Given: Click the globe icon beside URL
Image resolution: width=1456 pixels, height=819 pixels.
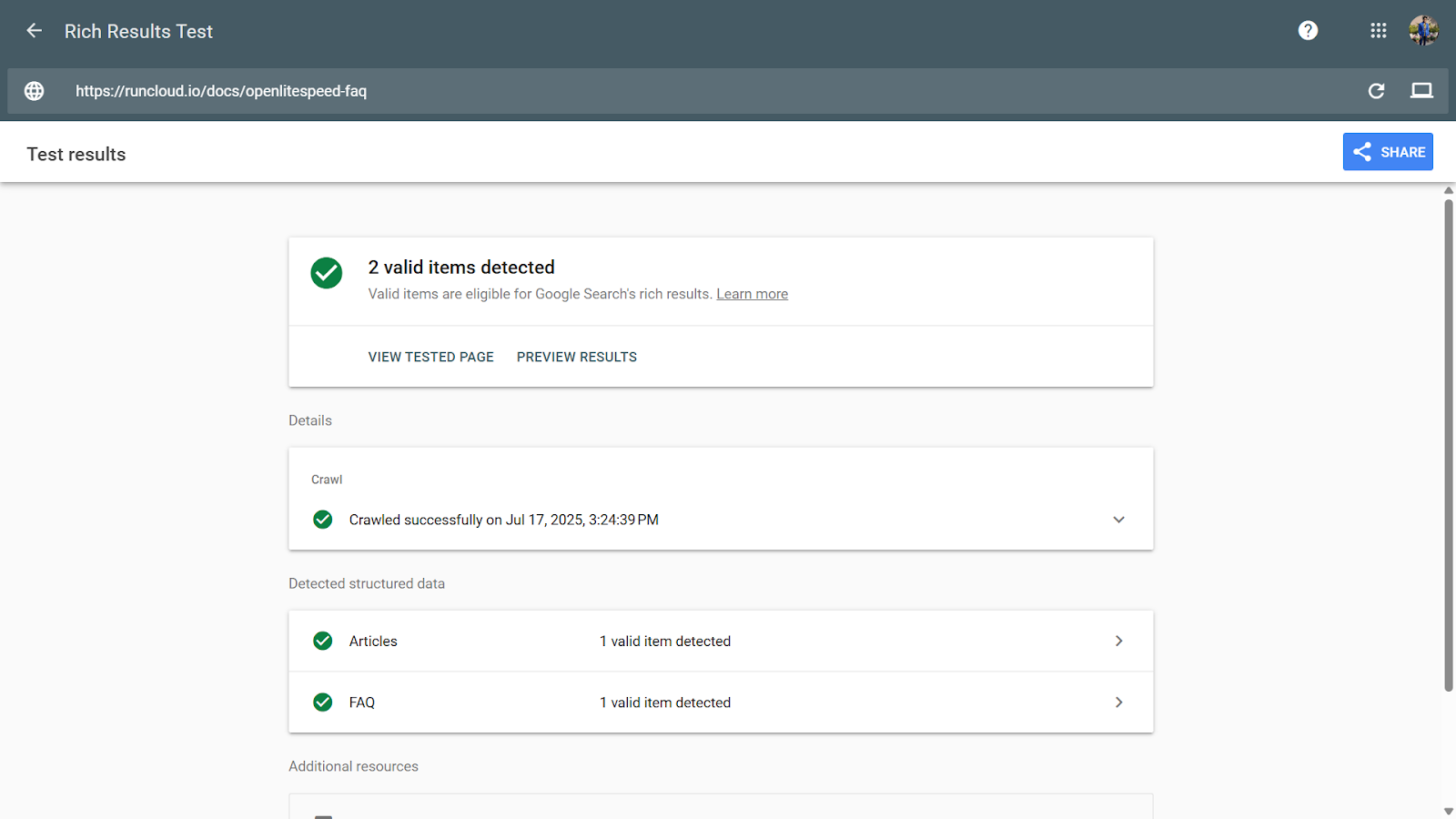Looking at the screenshot, I should 35,91.
